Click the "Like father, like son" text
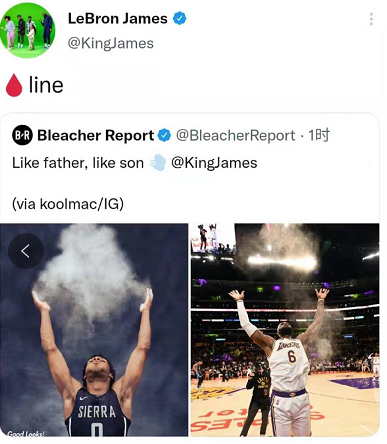This screenshot has width=387, height=444. tap(78, 163)
